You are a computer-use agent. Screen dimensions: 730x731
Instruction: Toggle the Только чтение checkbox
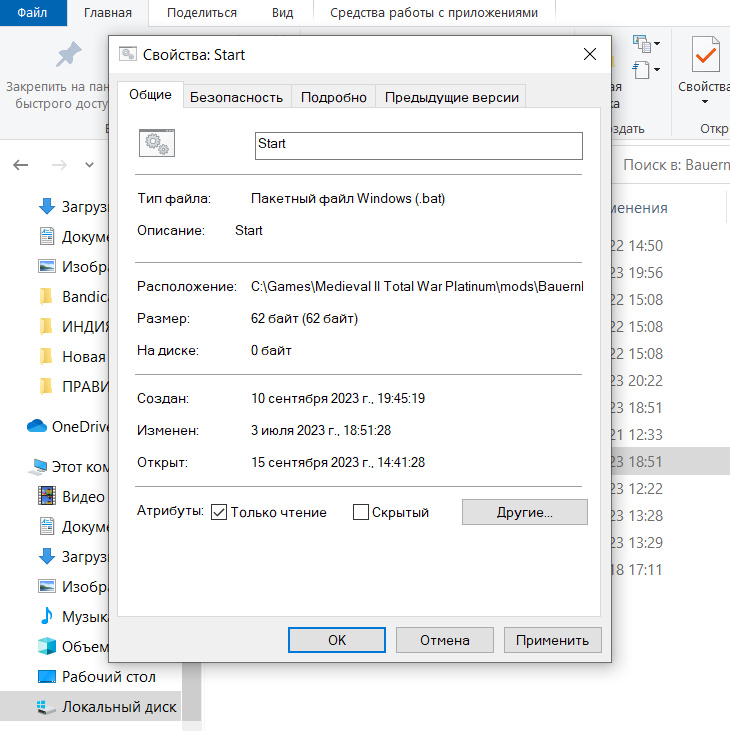pyautogui.click(x=219, y=512)
